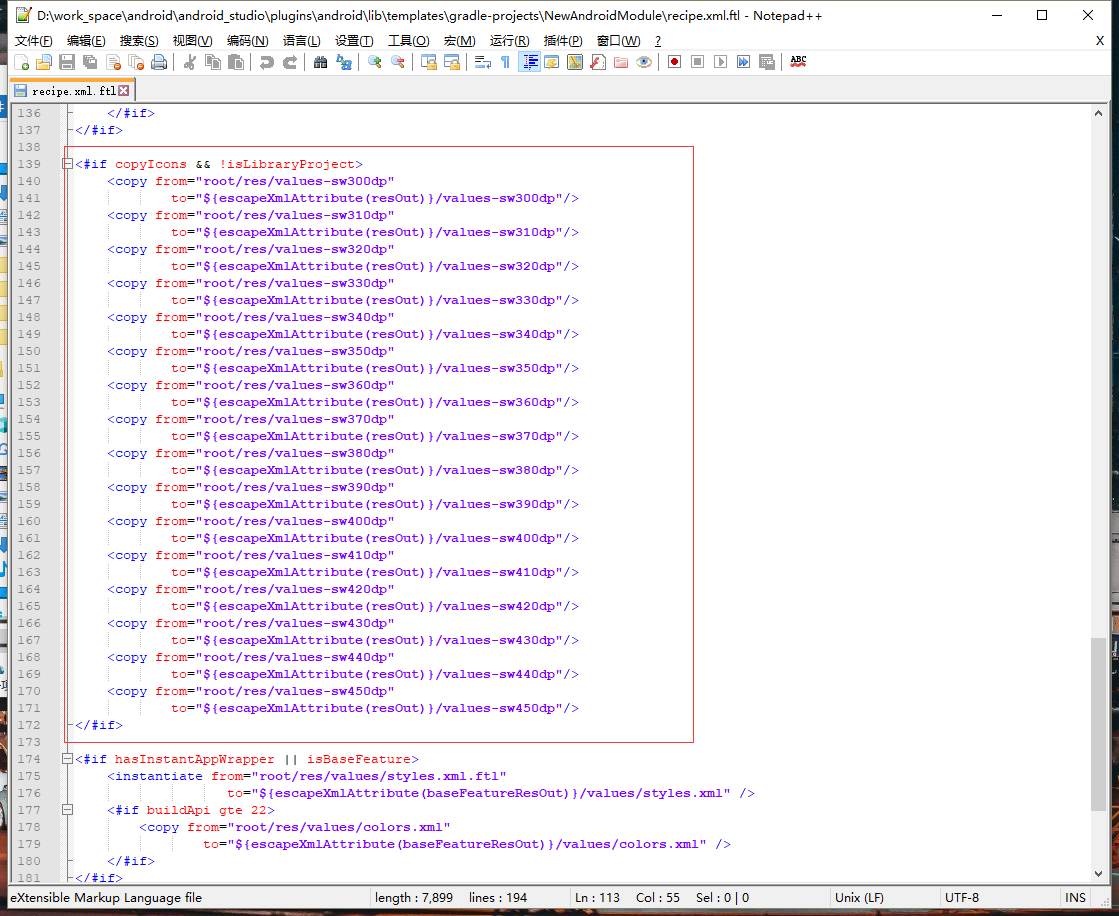This screenshot has width=1119, height=916.
Task: Toggle file monitoring eye icon
Action: pos(644,63)
